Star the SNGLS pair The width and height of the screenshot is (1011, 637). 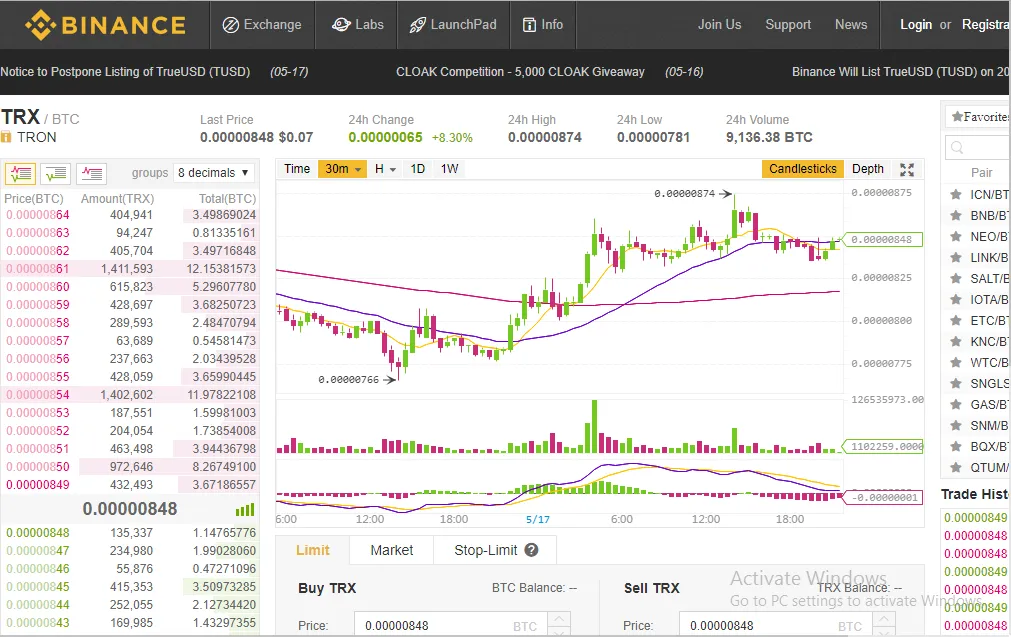pos(956,383)
